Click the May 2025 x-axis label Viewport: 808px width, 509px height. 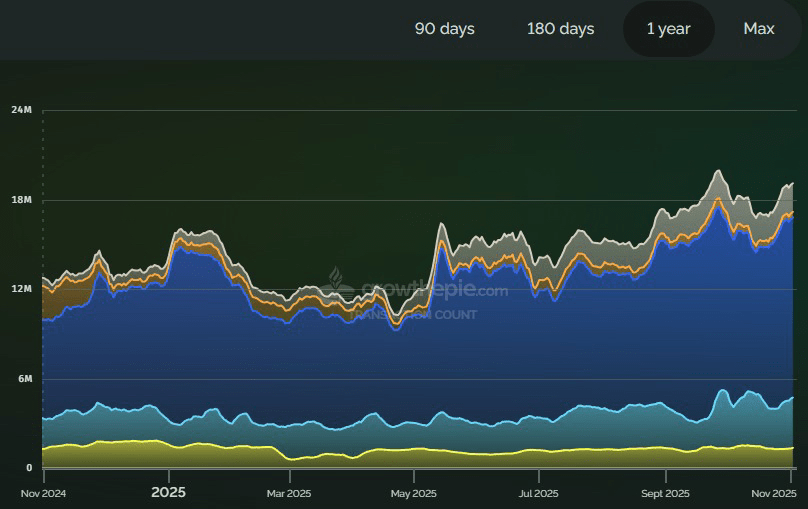pos(413,493)
